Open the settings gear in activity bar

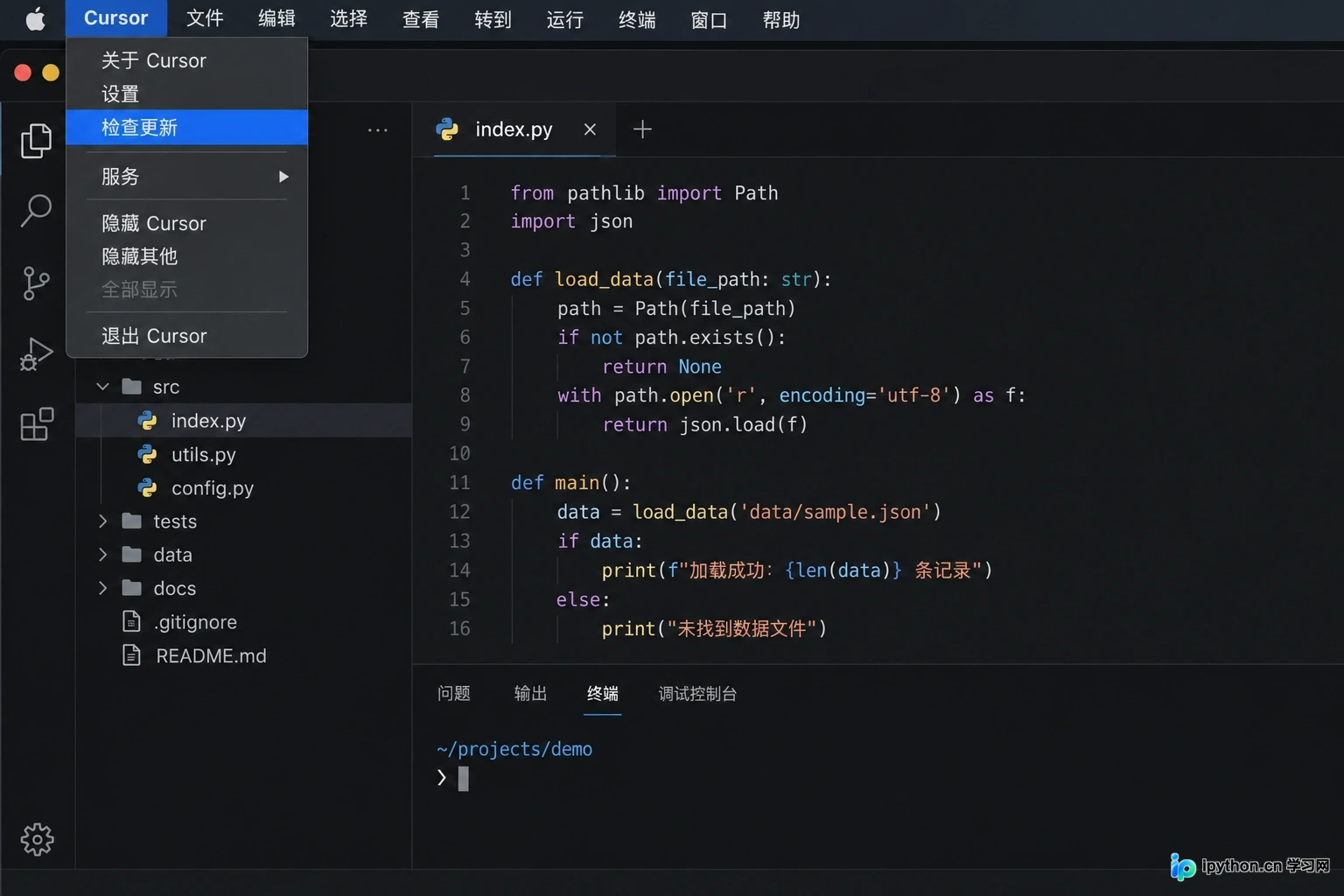[x=37, y=839]
